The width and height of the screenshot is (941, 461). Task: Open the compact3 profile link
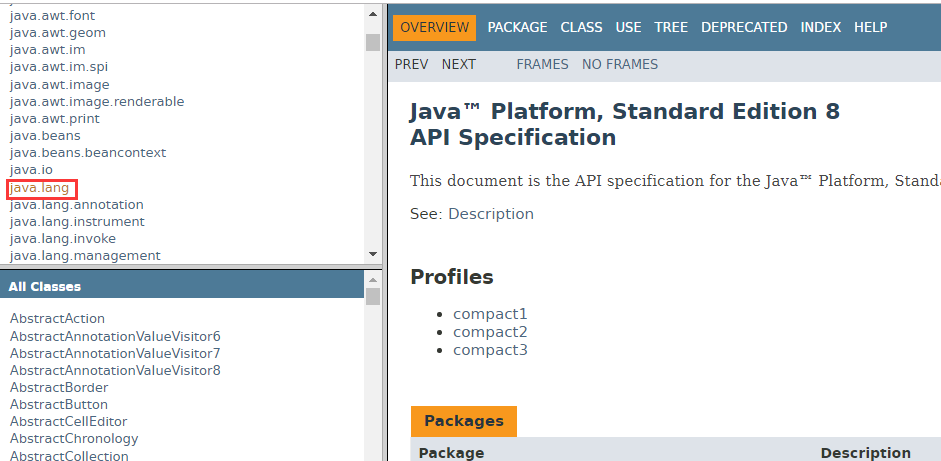click(x=490, y=350)
